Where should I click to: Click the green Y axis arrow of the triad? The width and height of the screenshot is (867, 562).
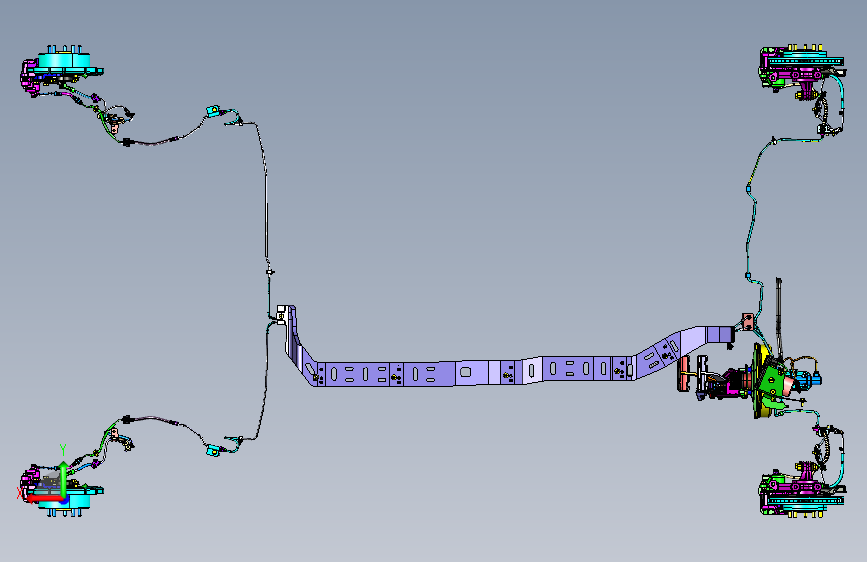point(63,479)
